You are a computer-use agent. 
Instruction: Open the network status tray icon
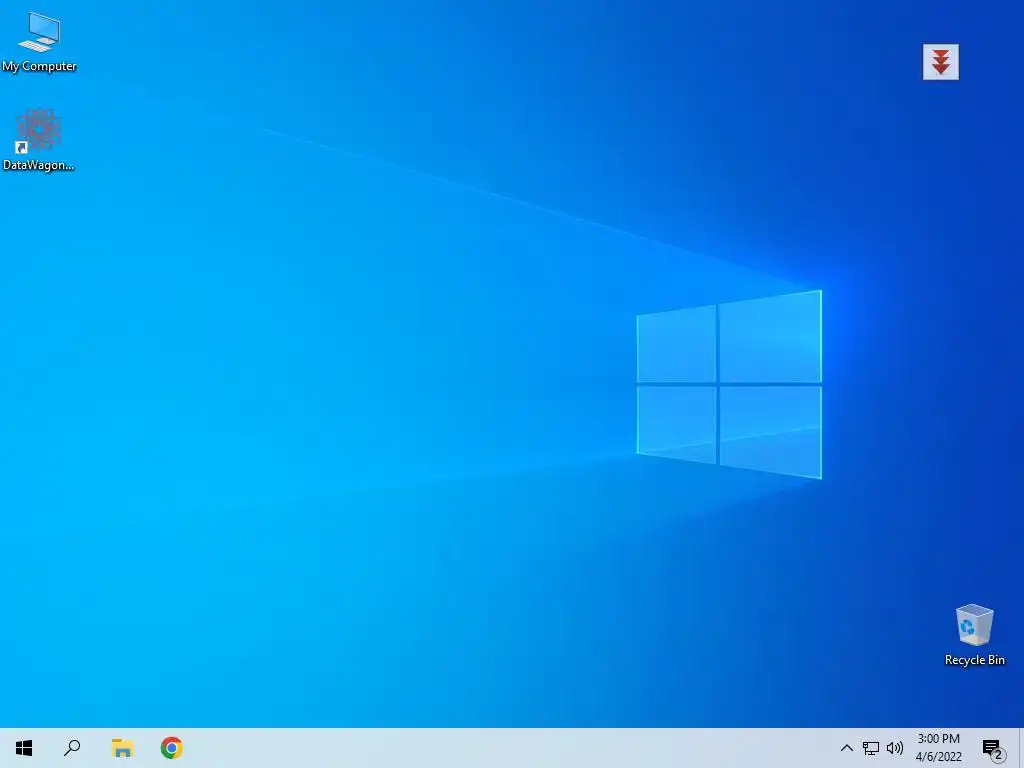[x=871, y=748]
